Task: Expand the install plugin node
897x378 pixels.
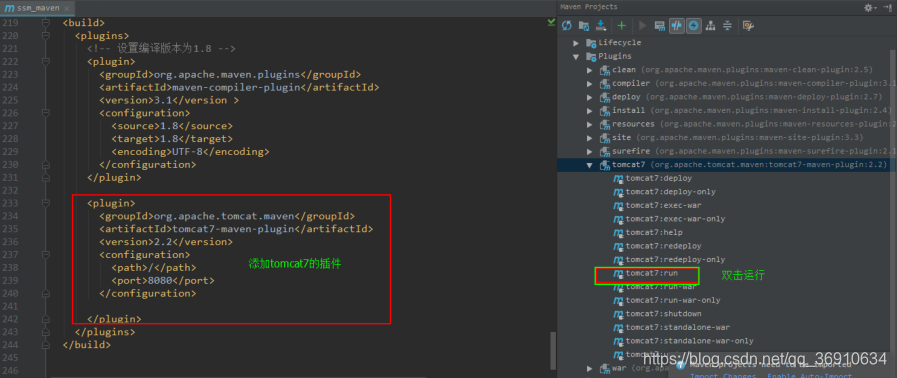Action: [x=590, y=110]
